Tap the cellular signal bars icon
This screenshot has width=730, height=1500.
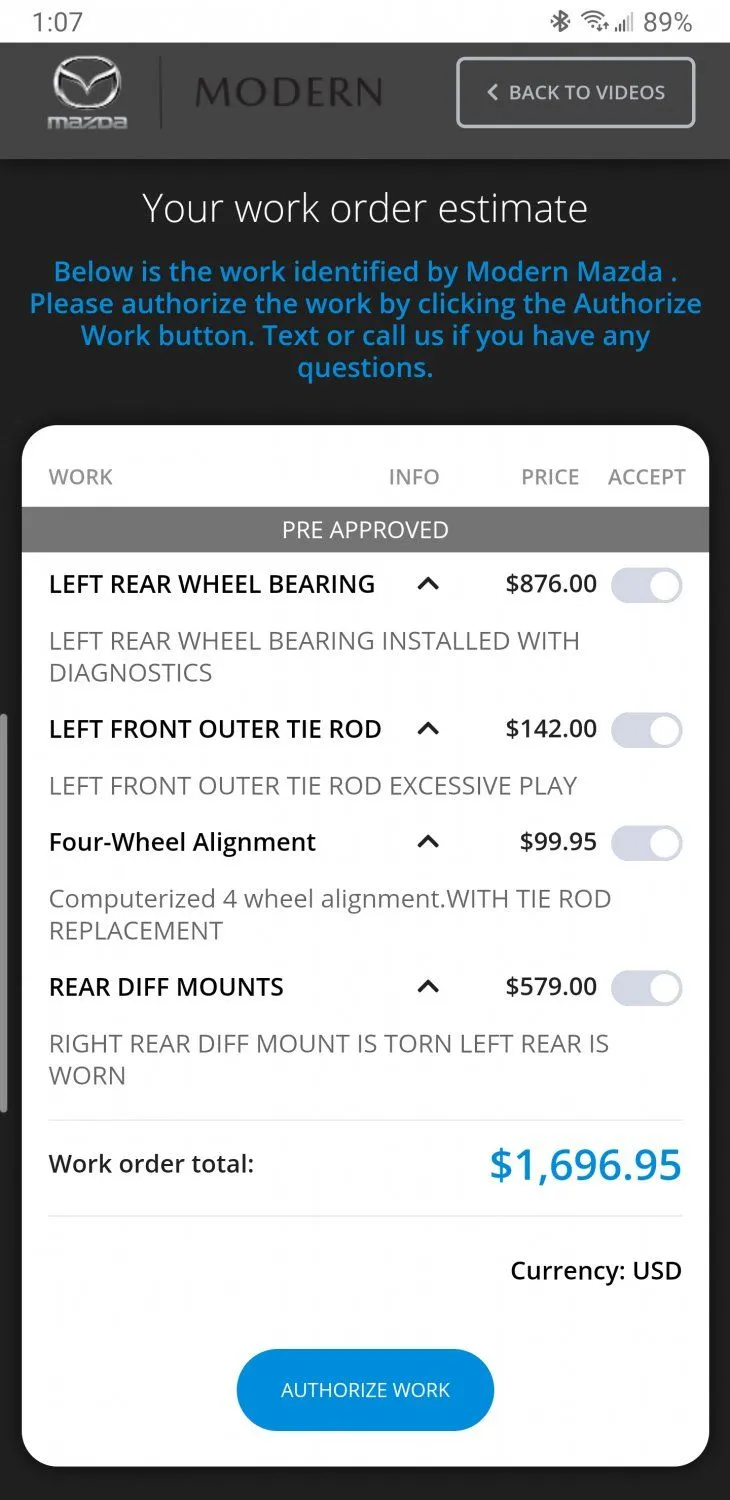click(x=625, y=22)
